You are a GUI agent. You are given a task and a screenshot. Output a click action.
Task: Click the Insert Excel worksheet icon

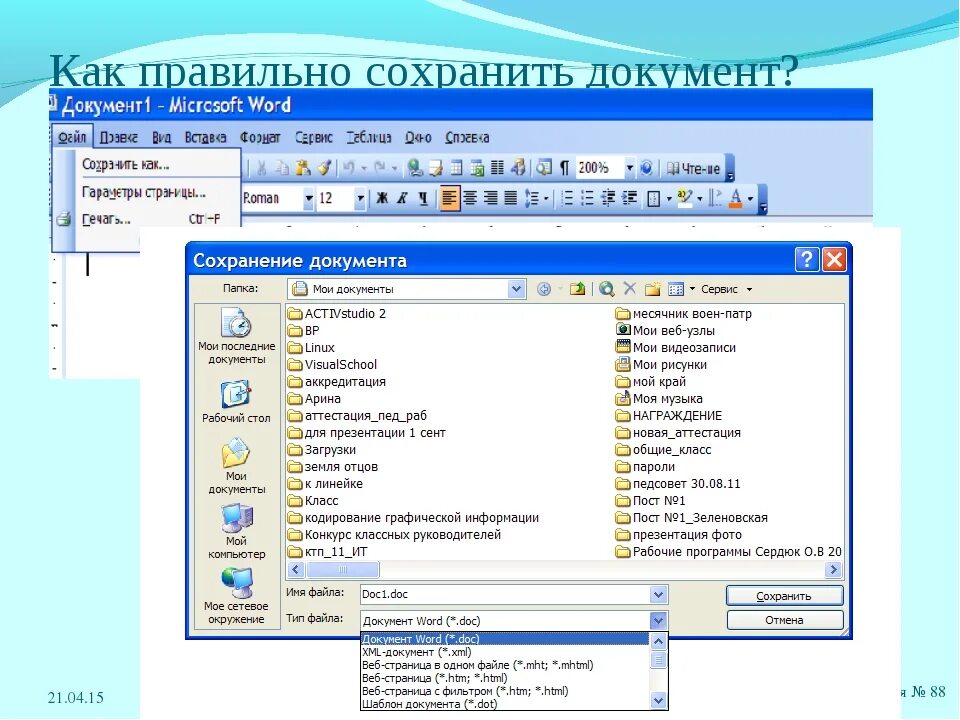(477, 168)
